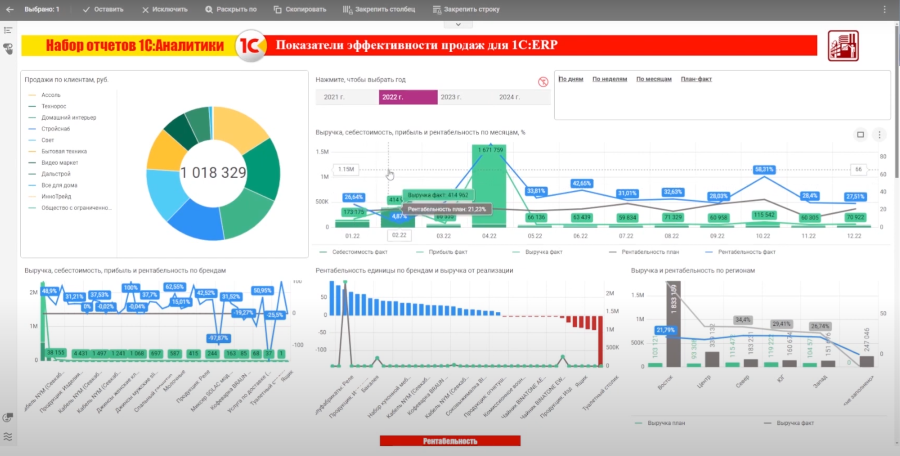The height and width of the screenshot is (456, 900).
Task: Click the tall red bar in unit profitability chart
Action: (x=601, y=340)
